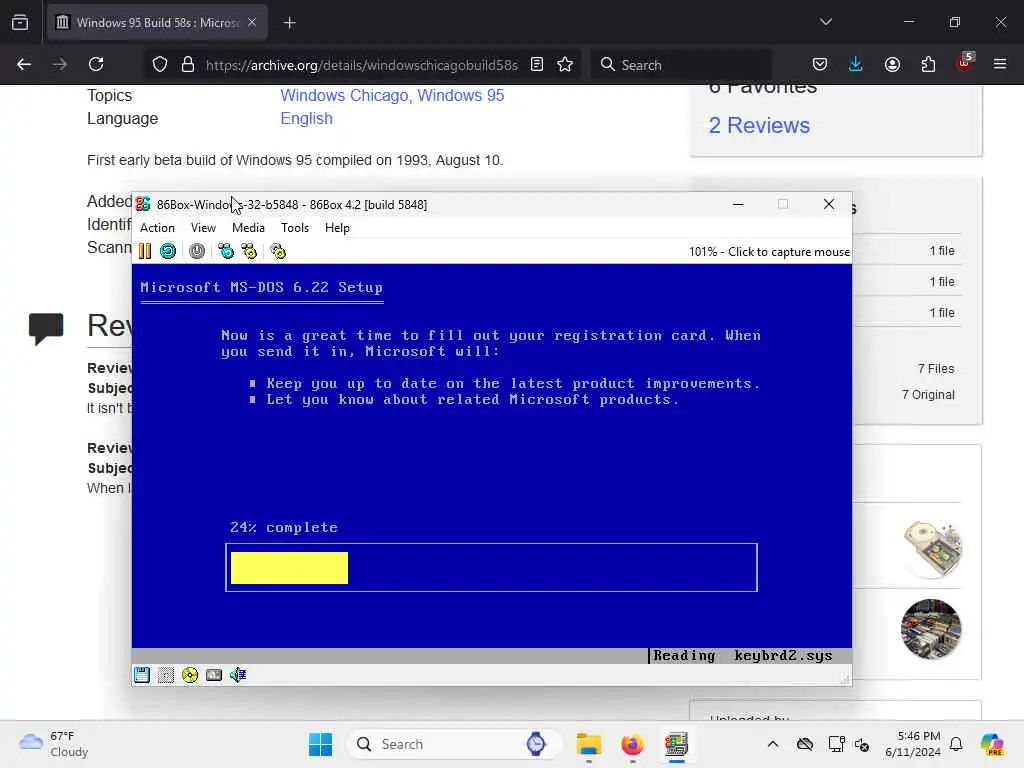The width and height of the screenshot is (1024, 768).
Task: Click the Firefox search box
Action: coord(682,65)
